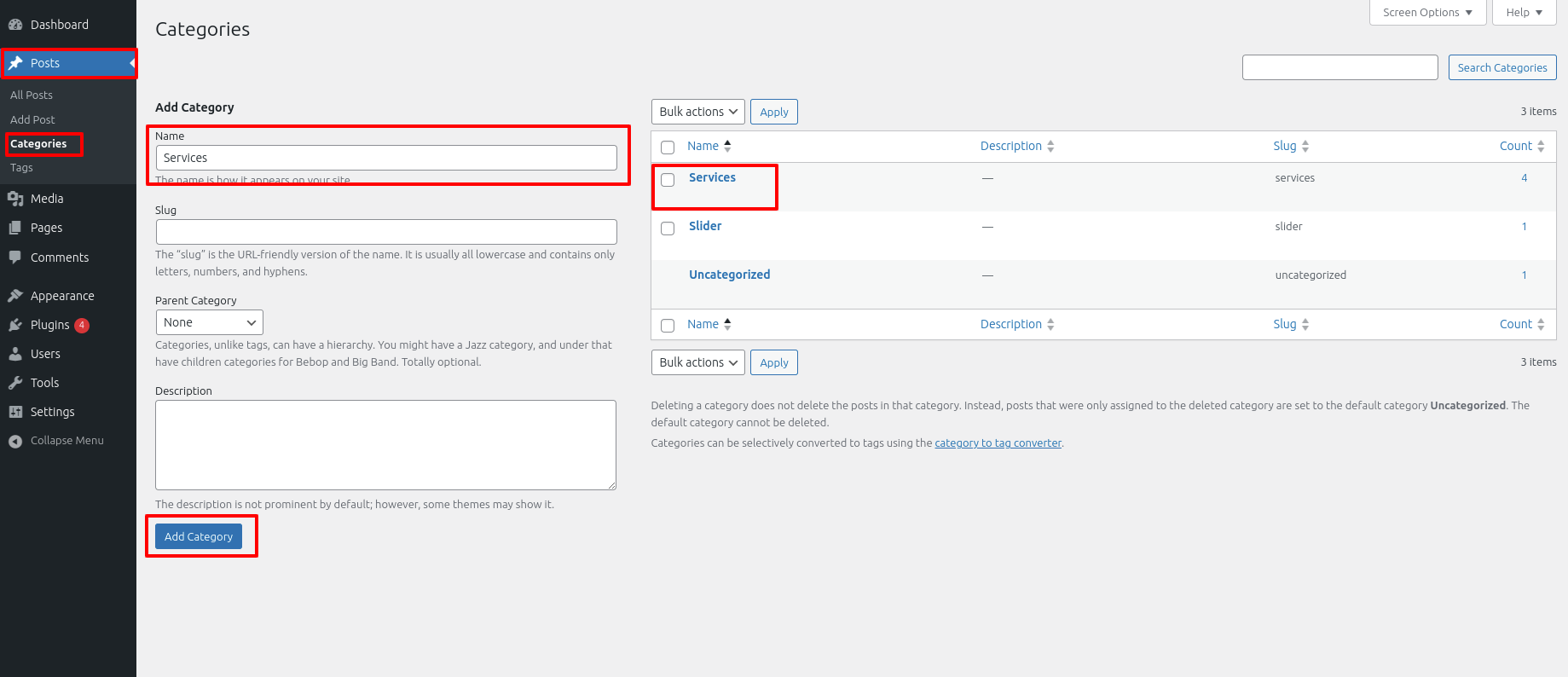Click the Slider post count 1
The image size is (1568, 677).
point(1525,227)
